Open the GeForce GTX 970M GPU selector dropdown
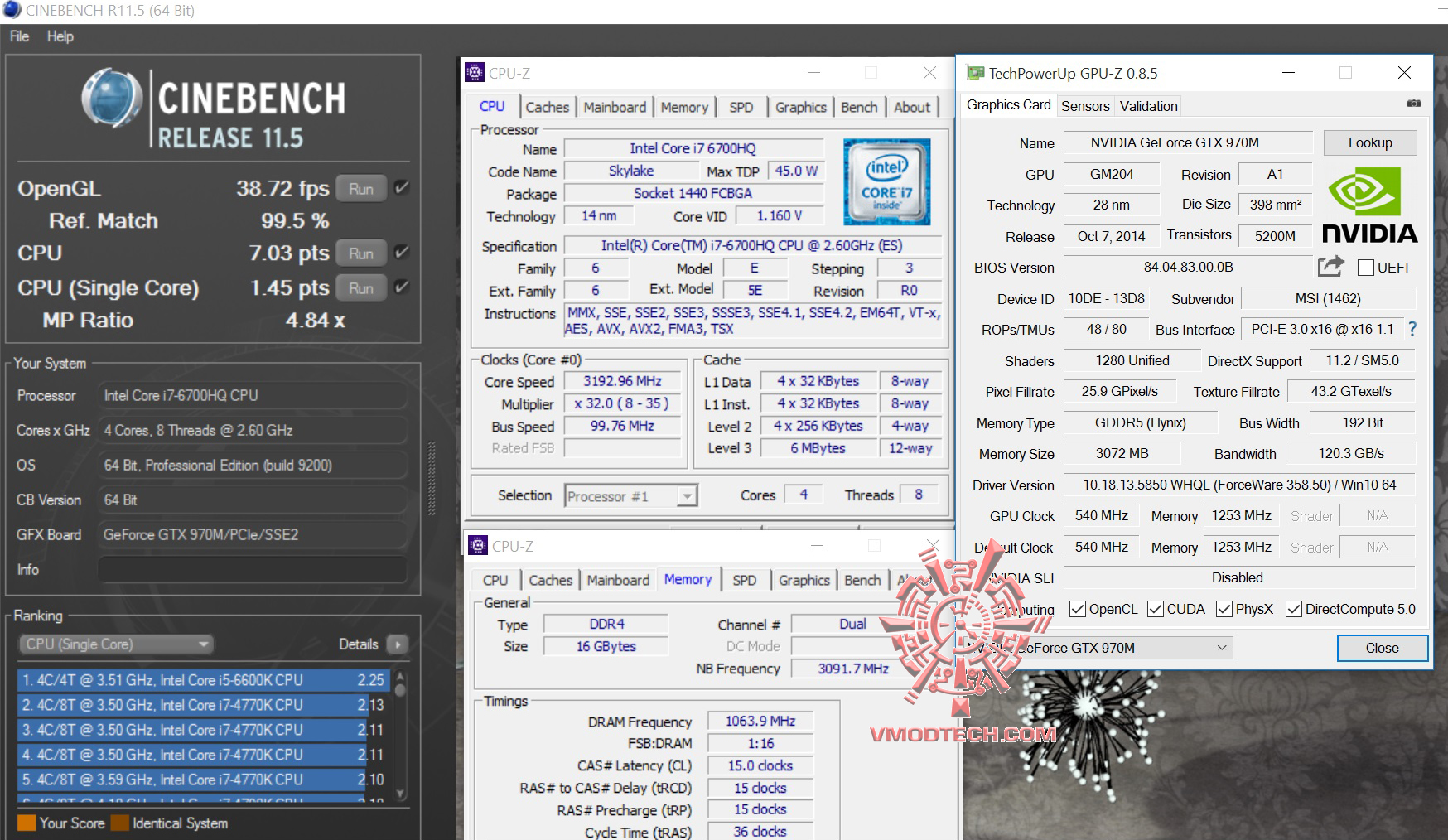This screenshot has width=1448, height=840. pyautogui.click(x=1100, y=648)
